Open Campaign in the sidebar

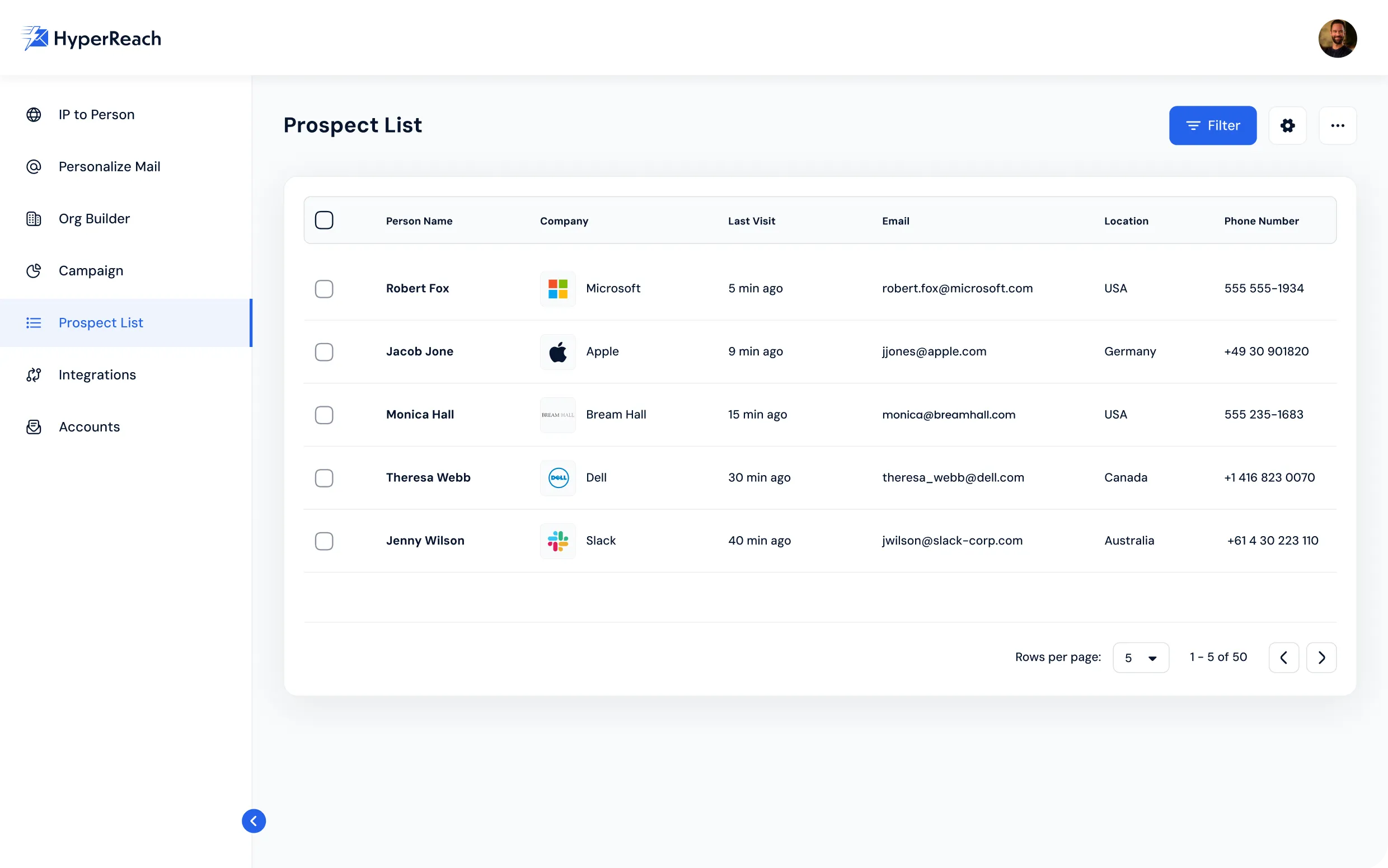[x=91, y=270]
